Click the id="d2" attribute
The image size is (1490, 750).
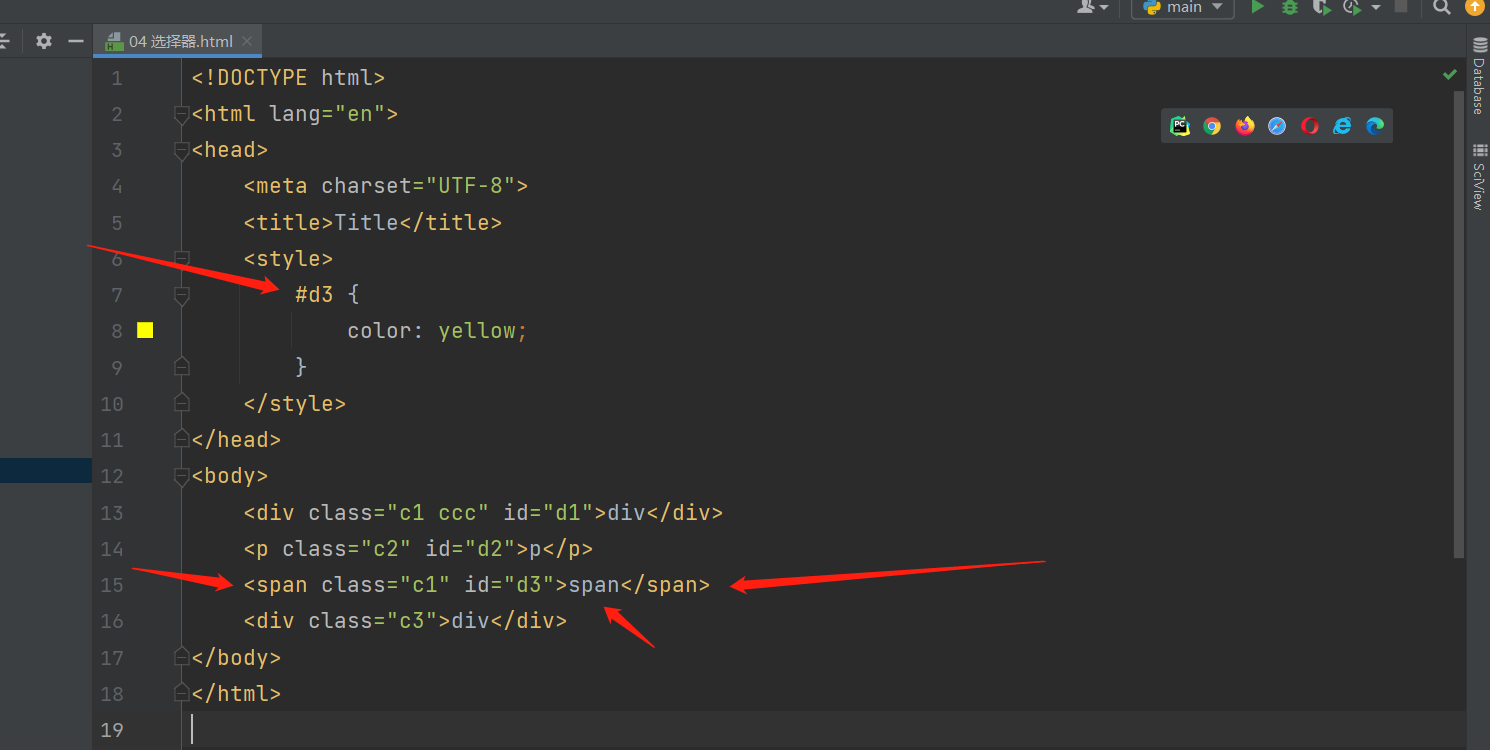coord(470,549)
